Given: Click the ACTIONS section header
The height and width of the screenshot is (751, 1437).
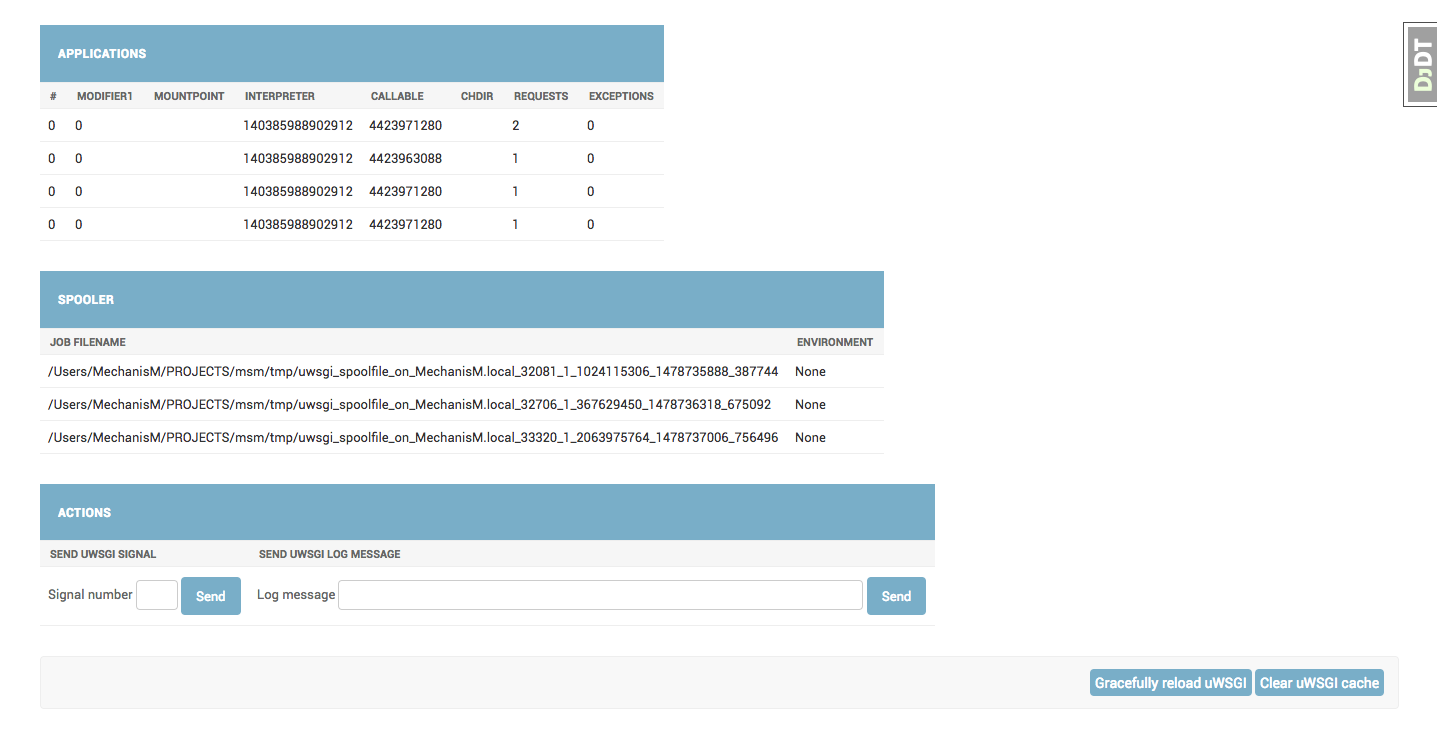Looking at the screenshot, I should tap(487, 512).
